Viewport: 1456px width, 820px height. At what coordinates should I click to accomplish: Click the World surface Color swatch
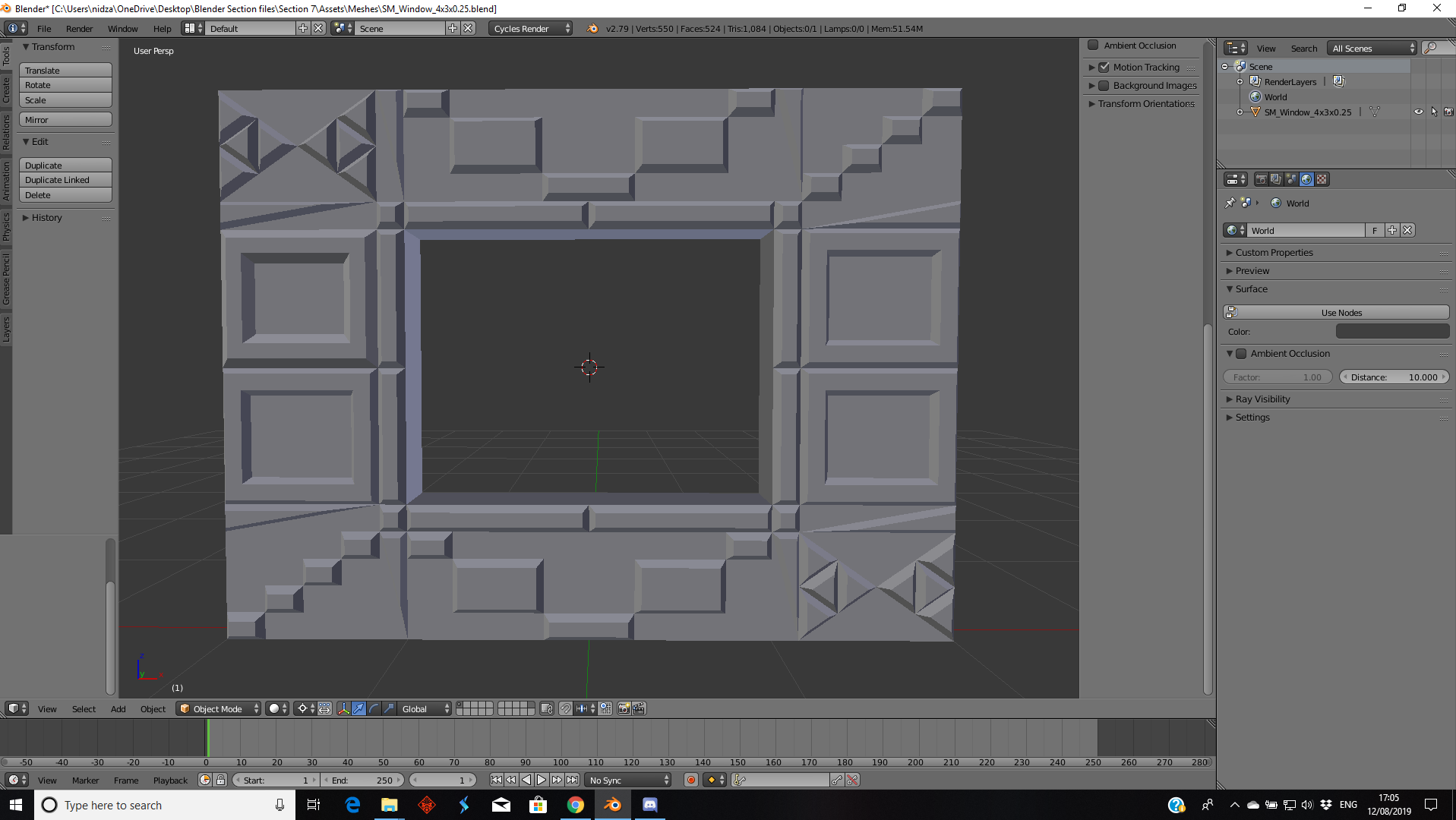tap(1391, 332)
